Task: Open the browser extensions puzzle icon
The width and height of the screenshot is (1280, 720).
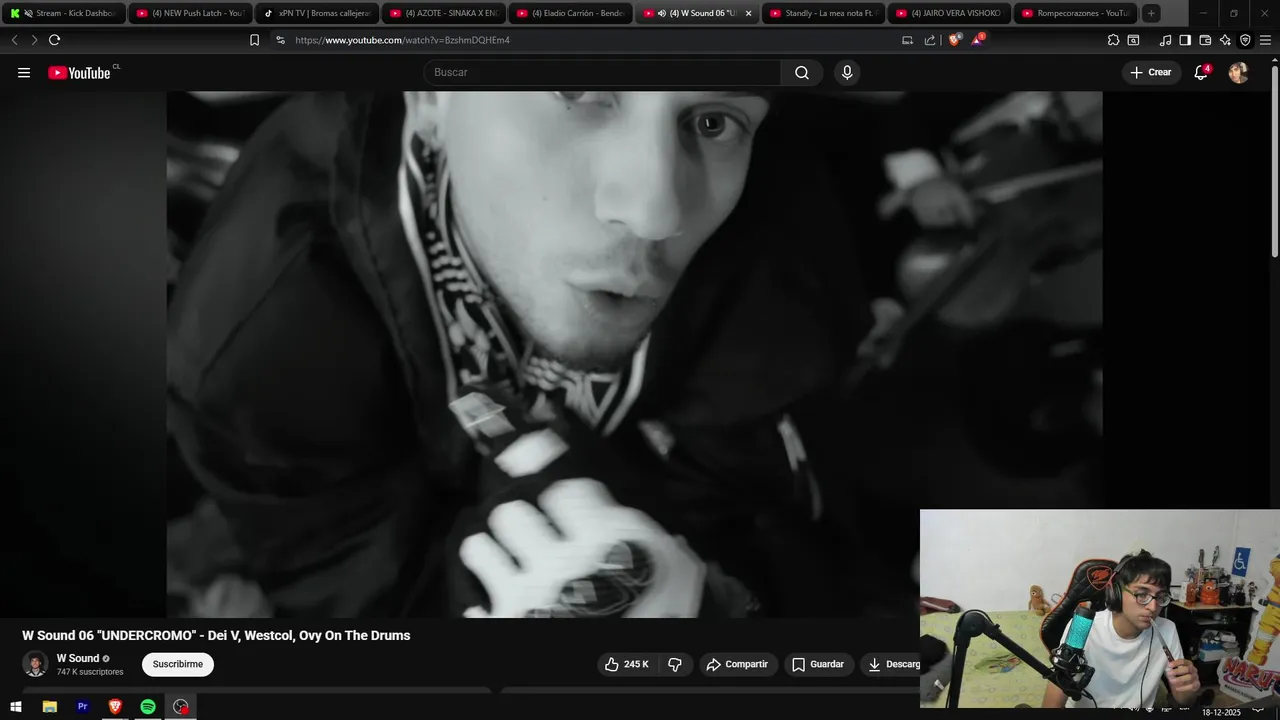Action: click(x=1113, y=40)
